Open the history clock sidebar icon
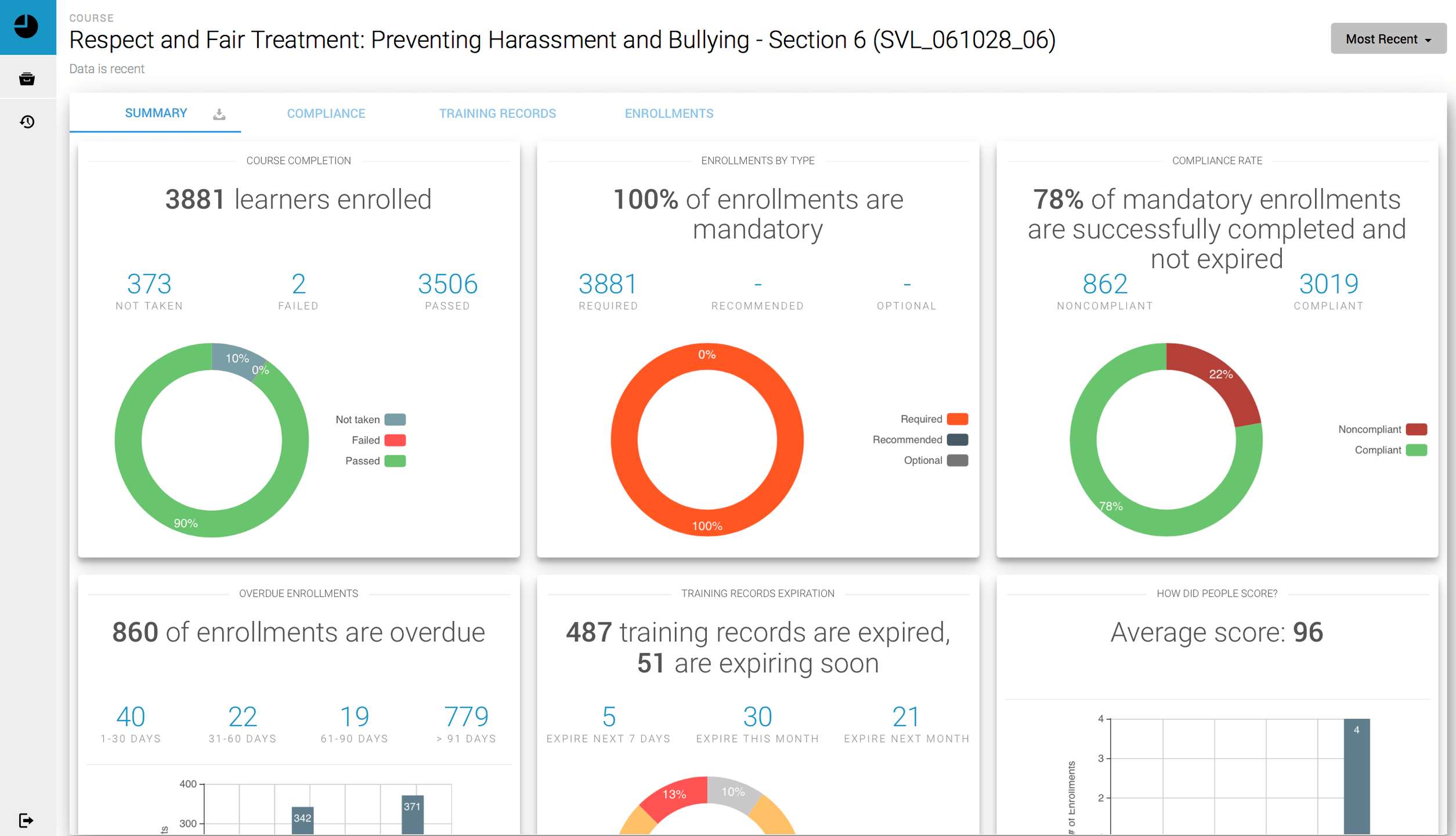This screenshot has height=836, width=1456. click(27, 122)
